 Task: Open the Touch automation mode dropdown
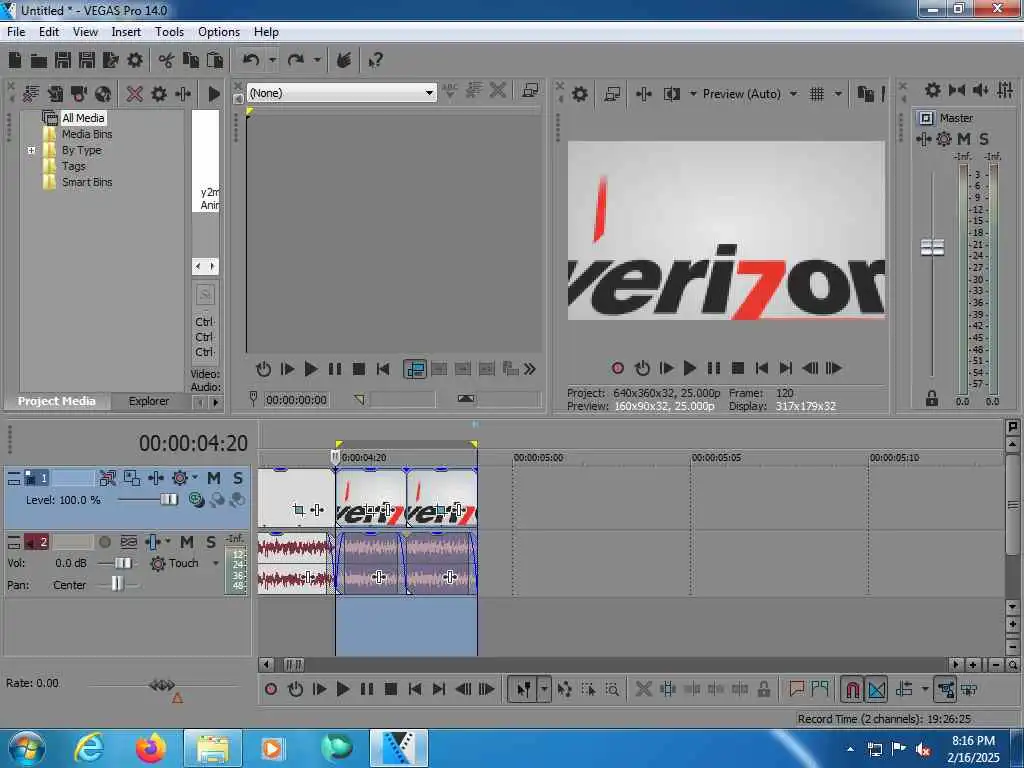tap(216, 564)
